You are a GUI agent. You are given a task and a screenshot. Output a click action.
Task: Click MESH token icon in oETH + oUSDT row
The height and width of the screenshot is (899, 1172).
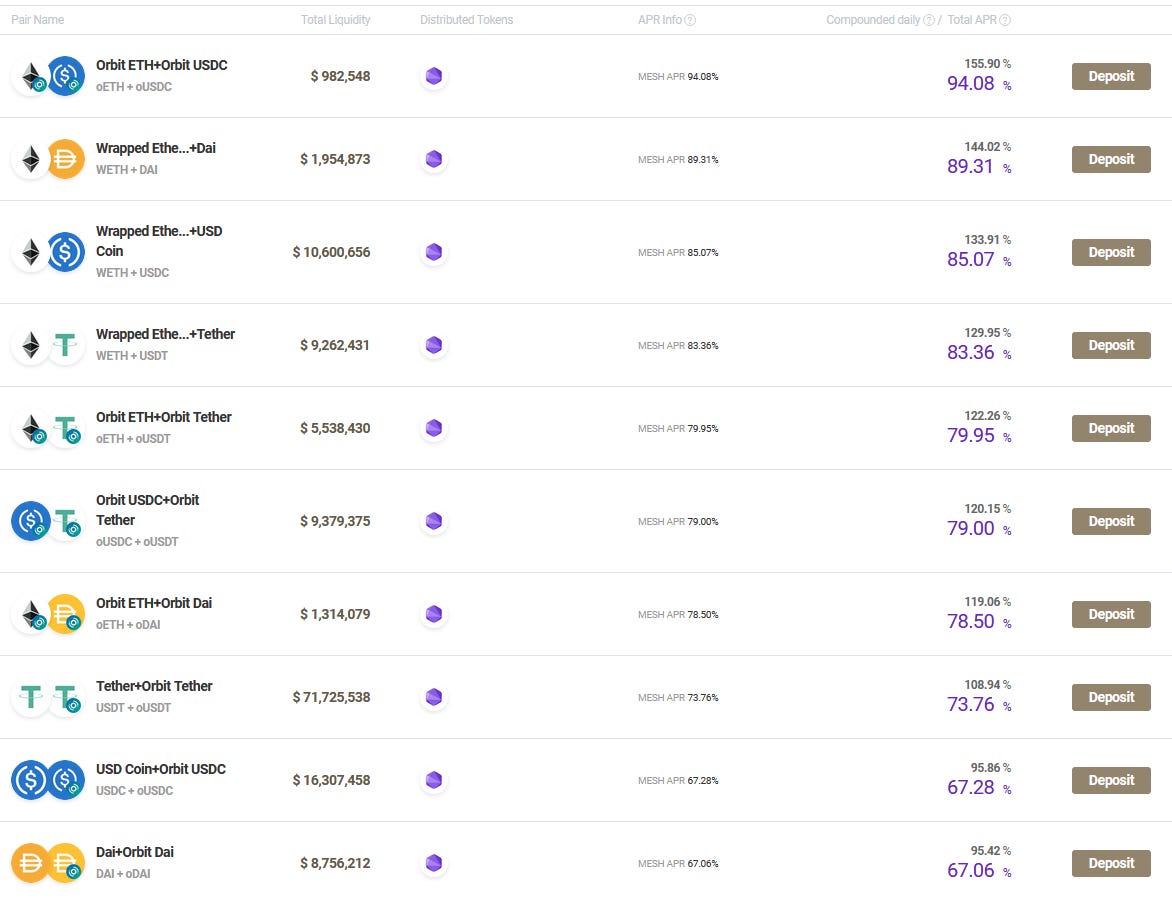pos(434,428)
